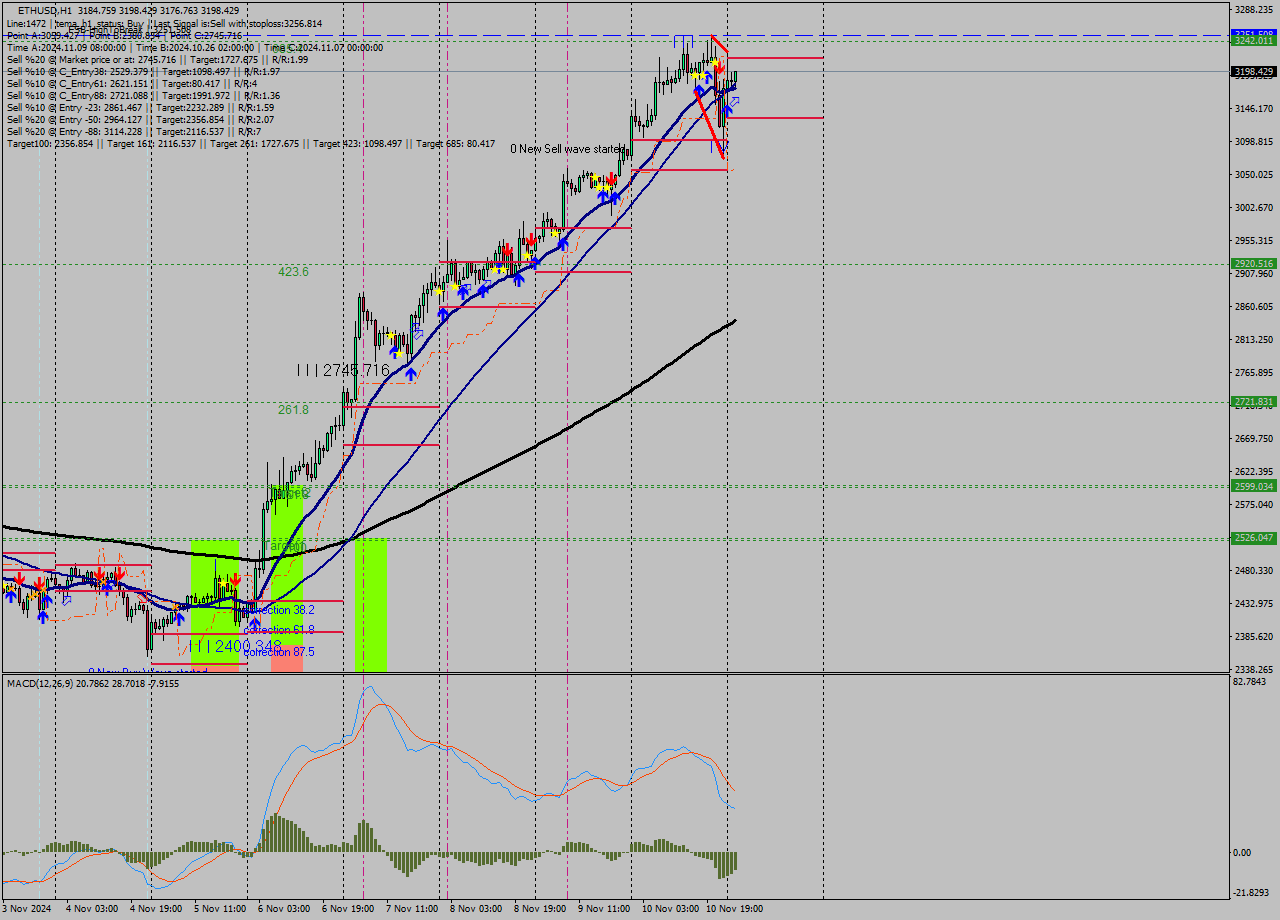Image resolution: width=1280 pixels, height=920 pixels.
Task: Click the thick red diagonal trendline at the top
Action: [719, 45]
